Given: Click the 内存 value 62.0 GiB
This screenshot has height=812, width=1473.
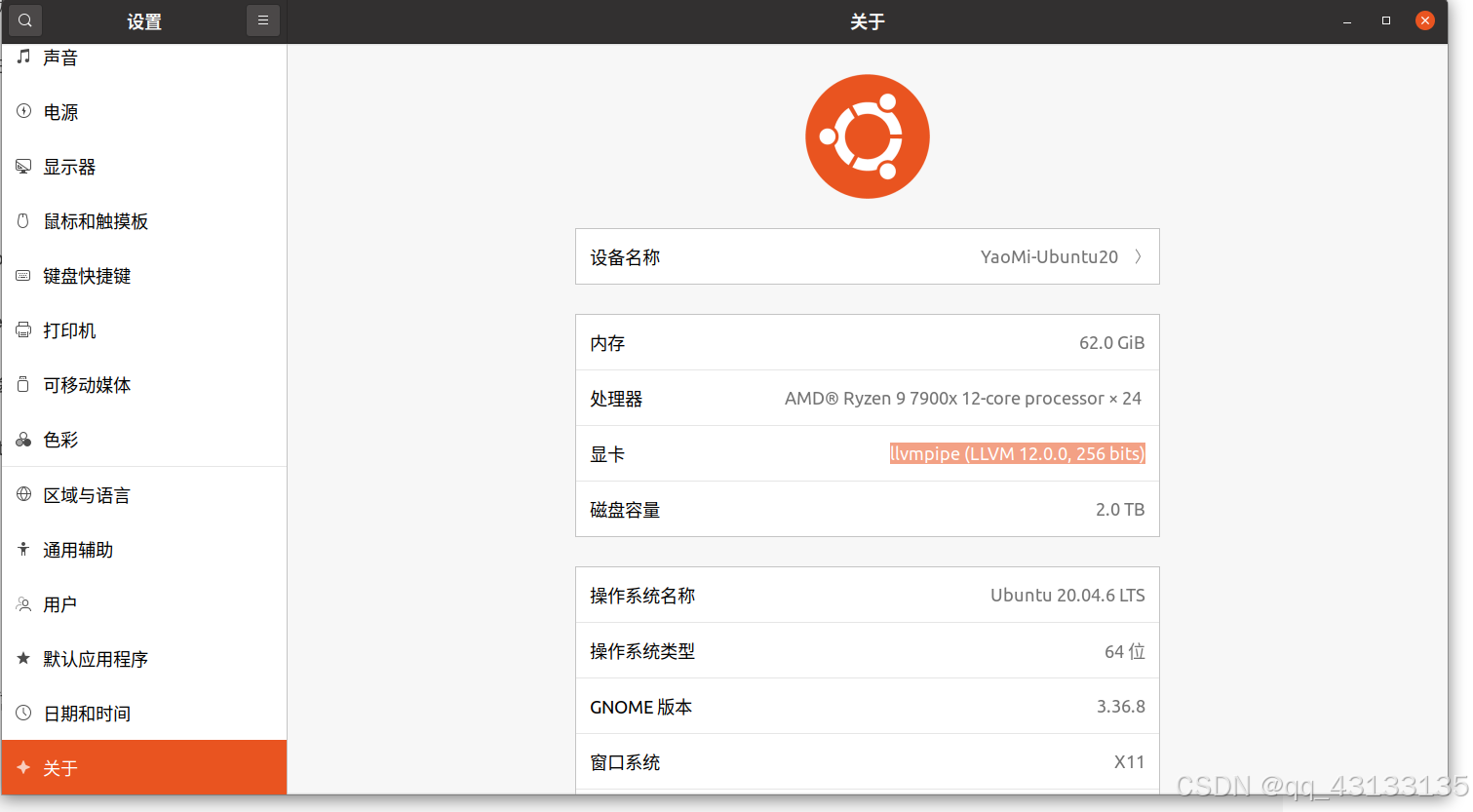Looking at the screenshot, I should tap(1111, 342).
